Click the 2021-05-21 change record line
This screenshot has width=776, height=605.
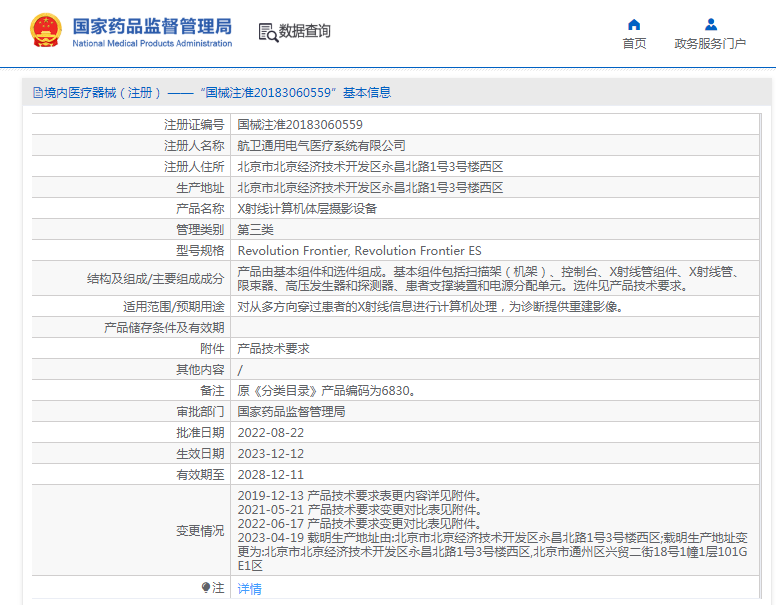pos(360,509)
